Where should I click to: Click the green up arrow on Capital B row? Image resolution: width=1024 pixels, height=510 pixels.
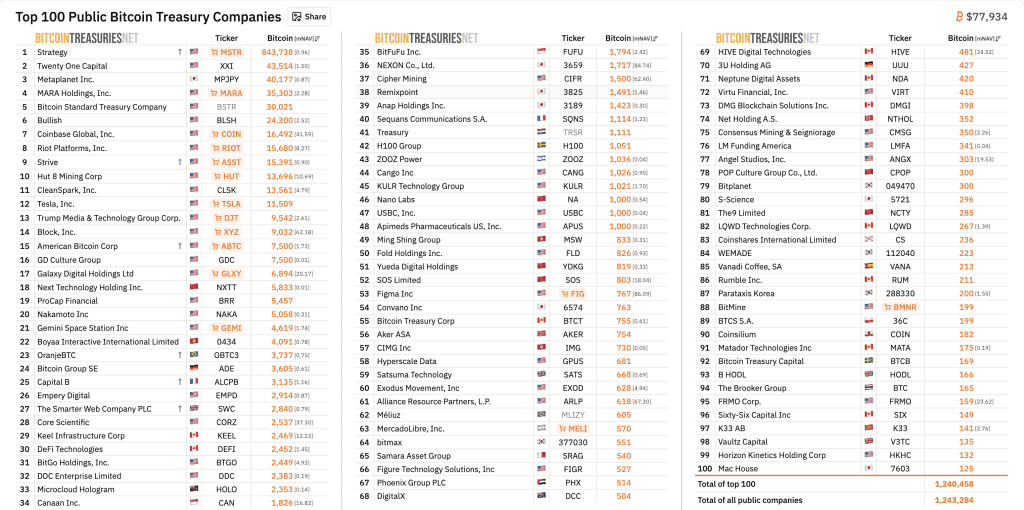pos(179,382)
